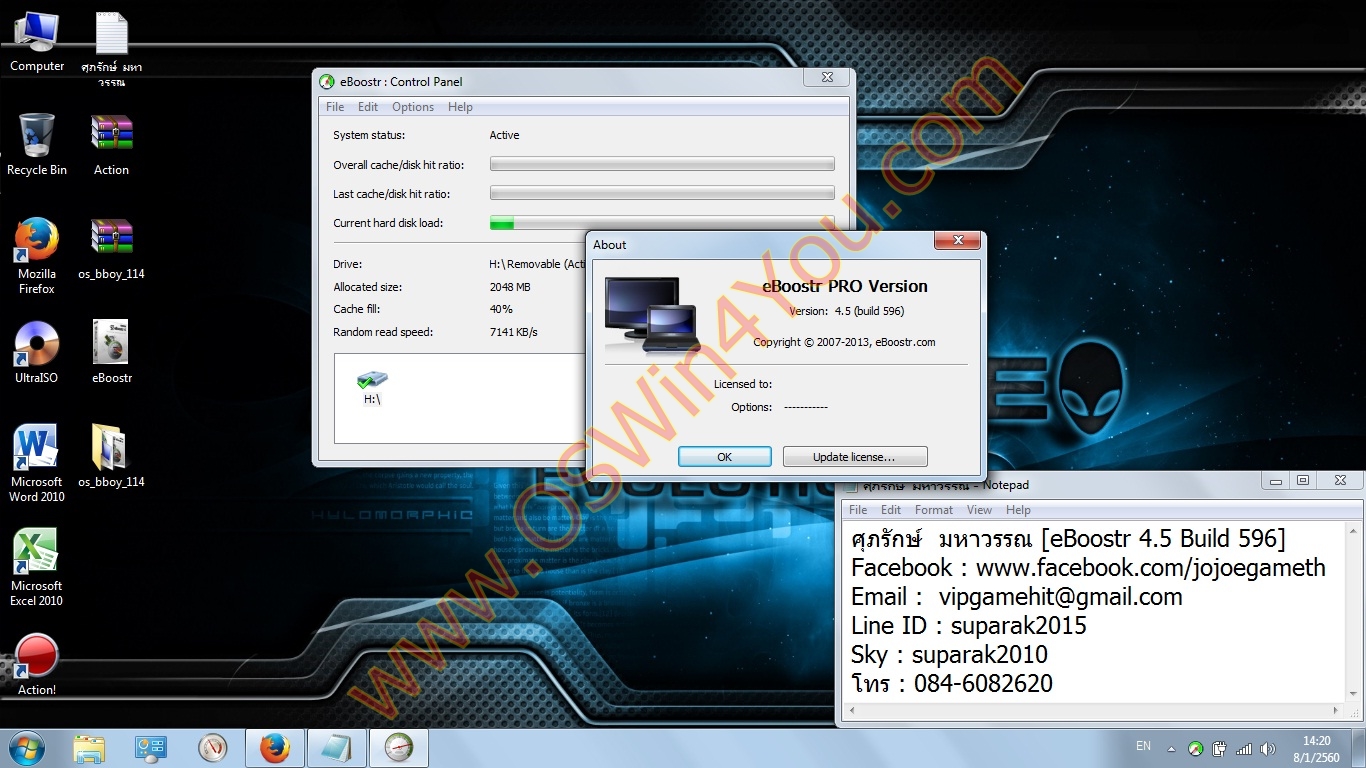
Task: Open the EN input language selector
Action: click(x=1143, y=746)
